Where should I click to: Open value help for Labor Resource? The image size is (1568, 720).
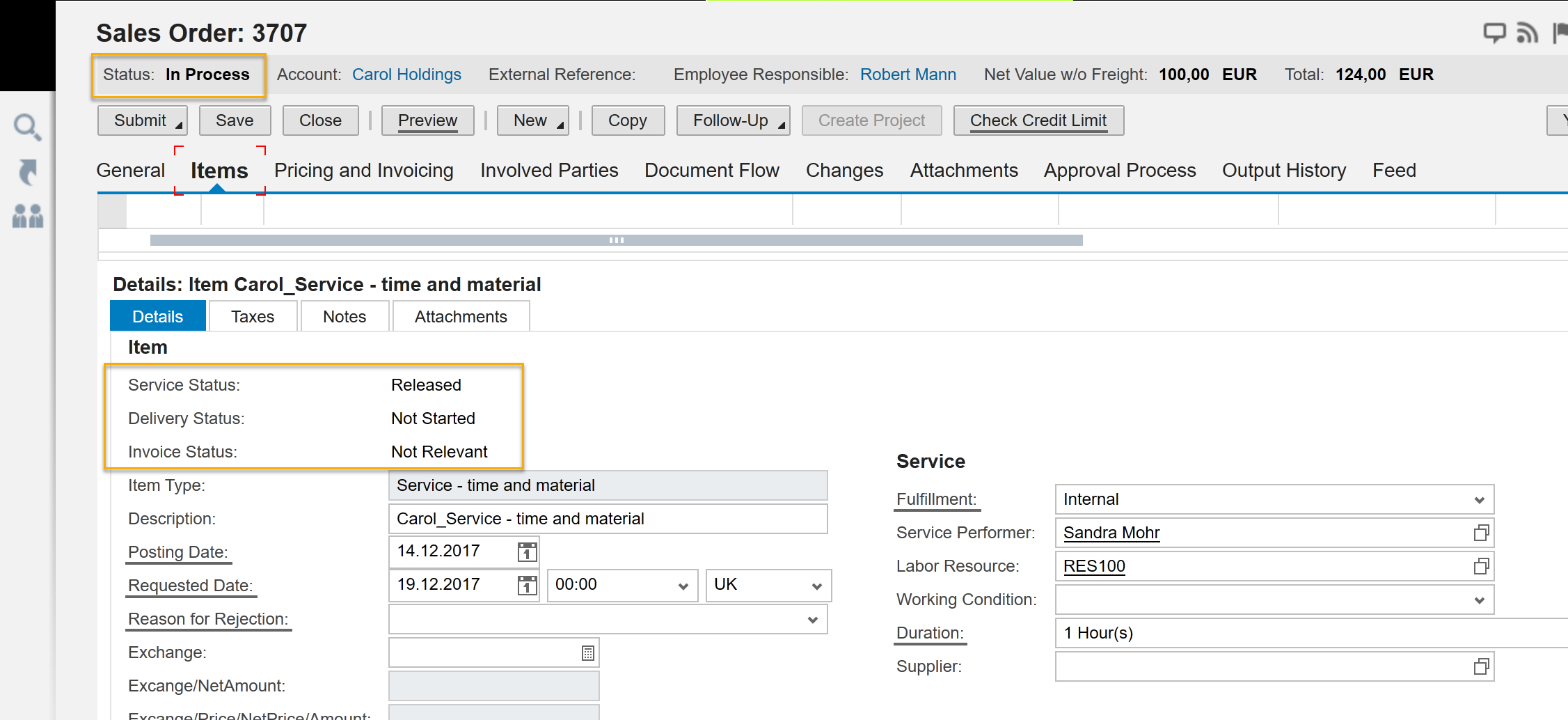pos(1481,567)
